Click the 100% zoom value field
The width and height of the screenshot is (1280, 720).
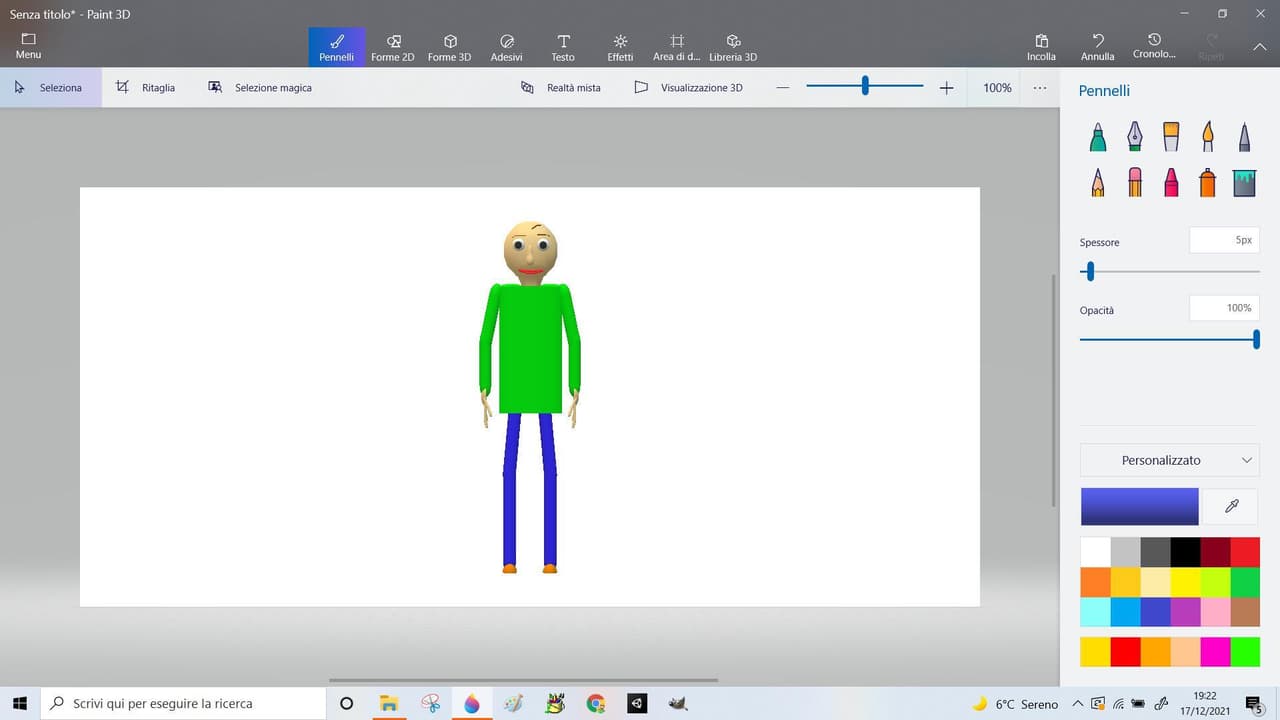997,88
